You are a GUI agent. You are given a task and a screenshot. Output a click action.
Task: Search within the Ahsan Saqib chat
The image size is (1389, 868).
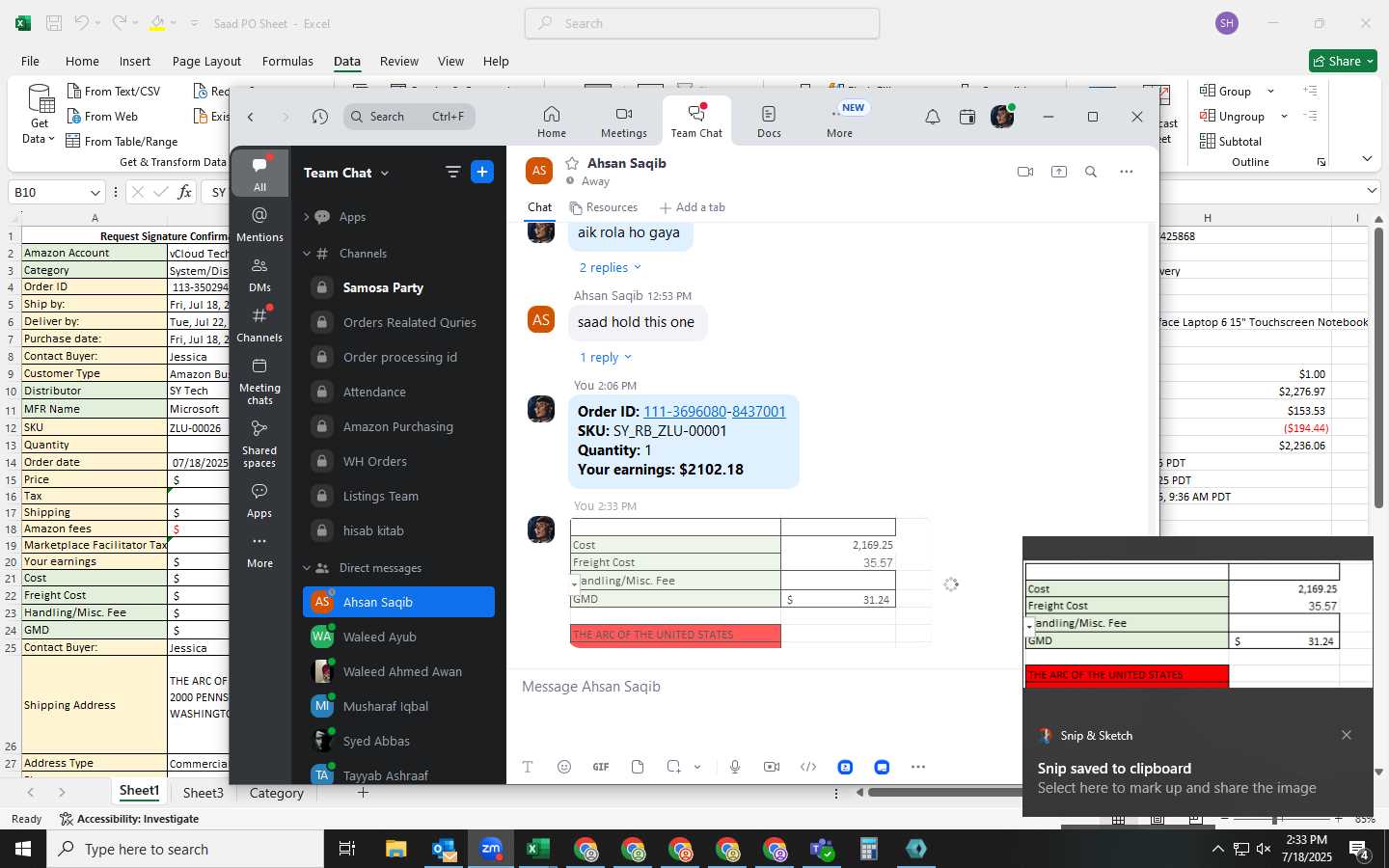[x=1091, y=172]
